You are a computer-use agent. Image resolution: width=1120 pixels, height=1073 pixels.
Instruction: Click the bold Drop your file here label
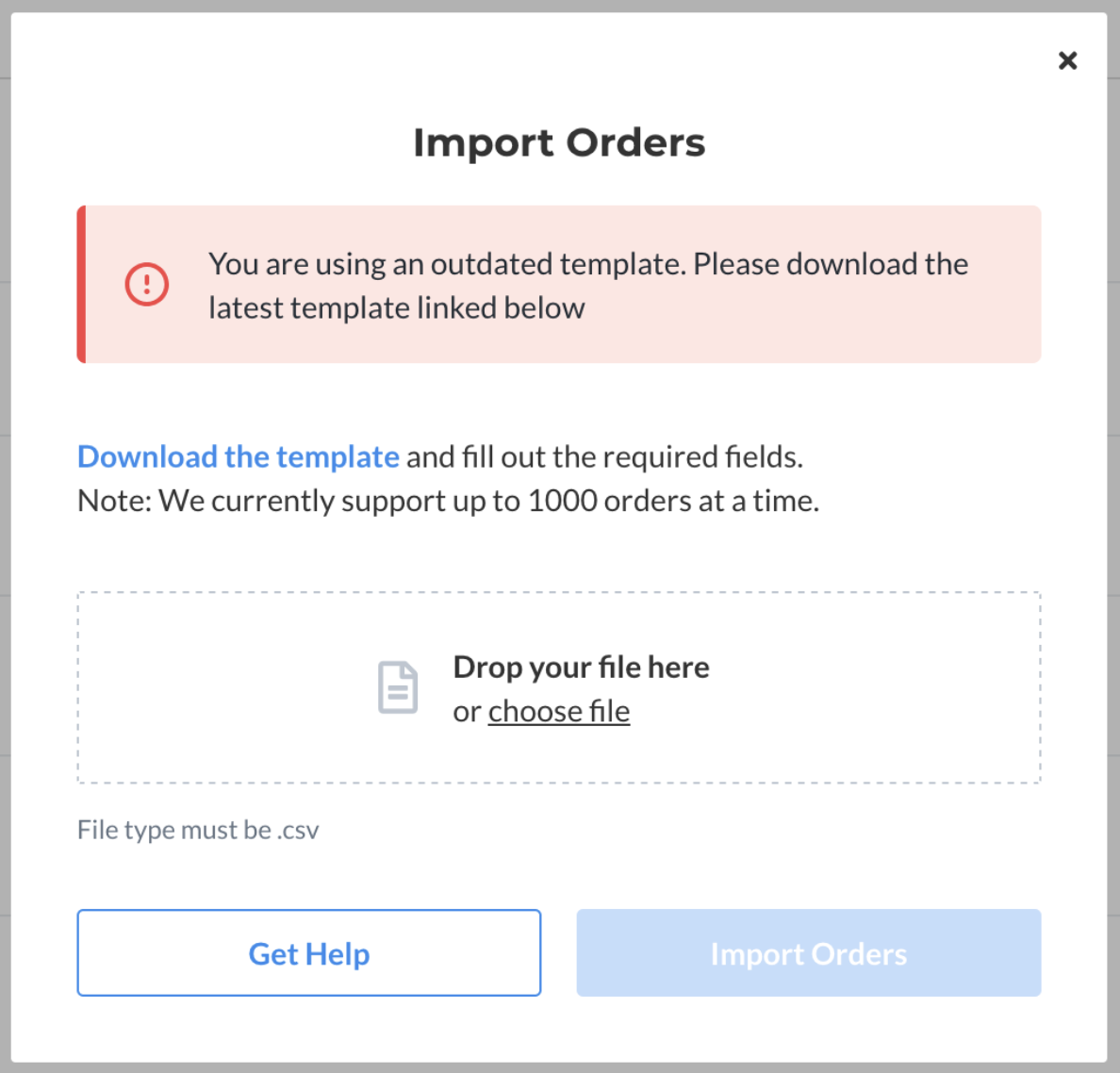pos(581,668)
